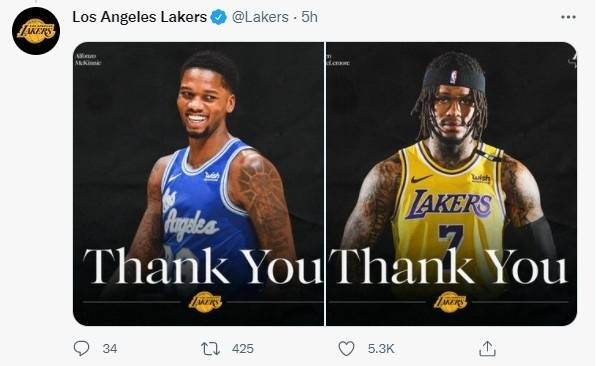Click the Lakers logo in right image
Screen dimensions: 597x366
click(x=450, y=302)
